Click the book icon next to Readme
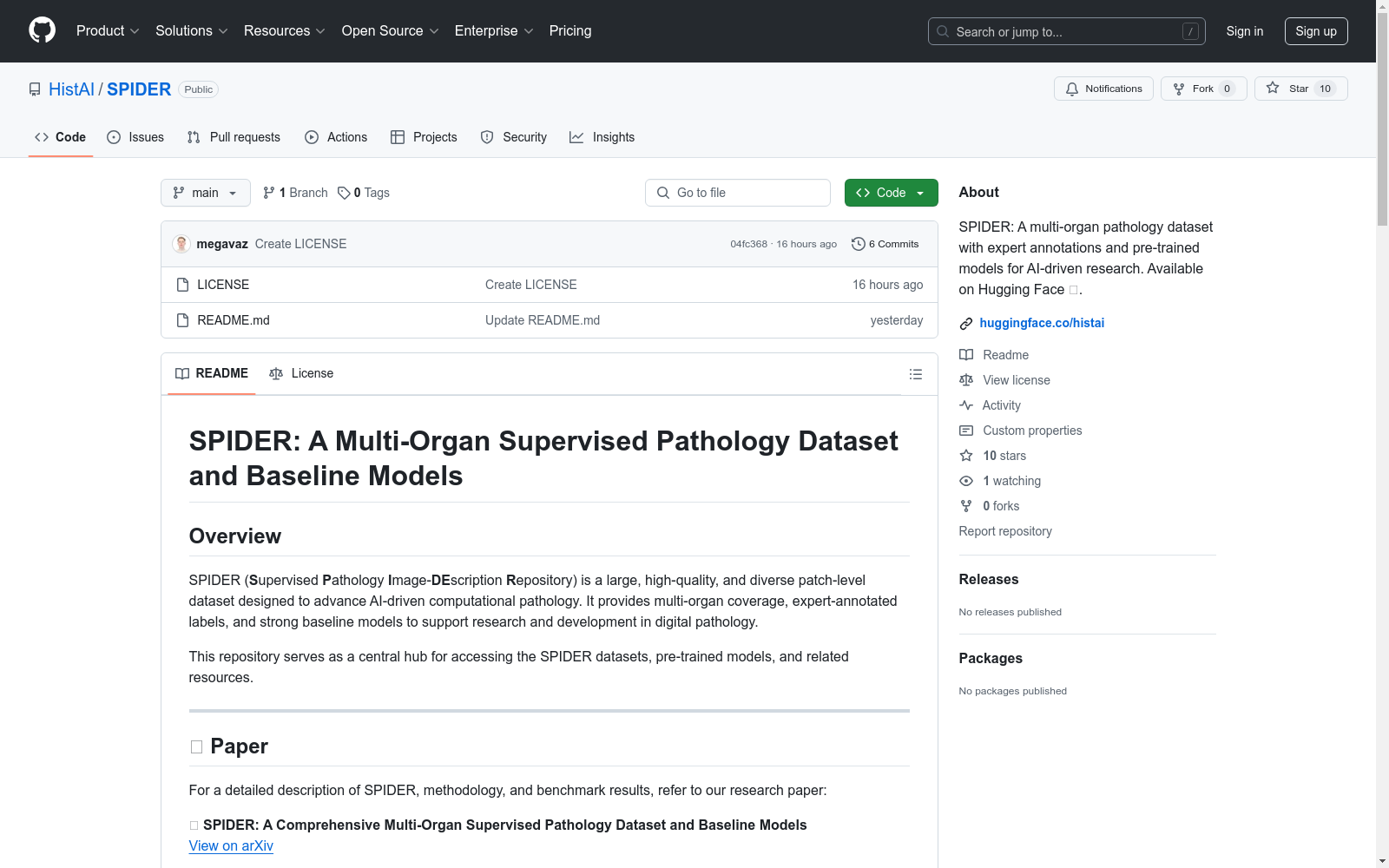The image size is (1389, 868). (x=966, y=355)
